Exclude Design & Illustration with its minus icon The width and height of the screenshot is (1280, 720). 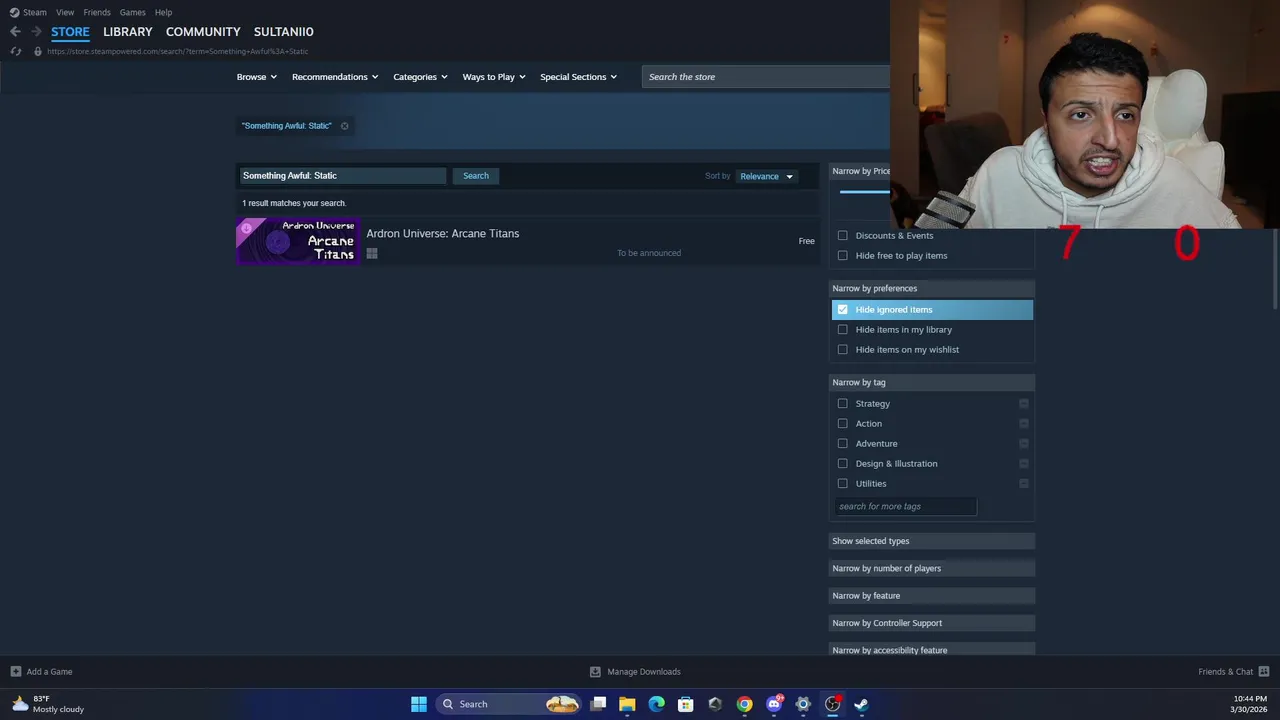pyautogui.click(x=1024, y=464)
